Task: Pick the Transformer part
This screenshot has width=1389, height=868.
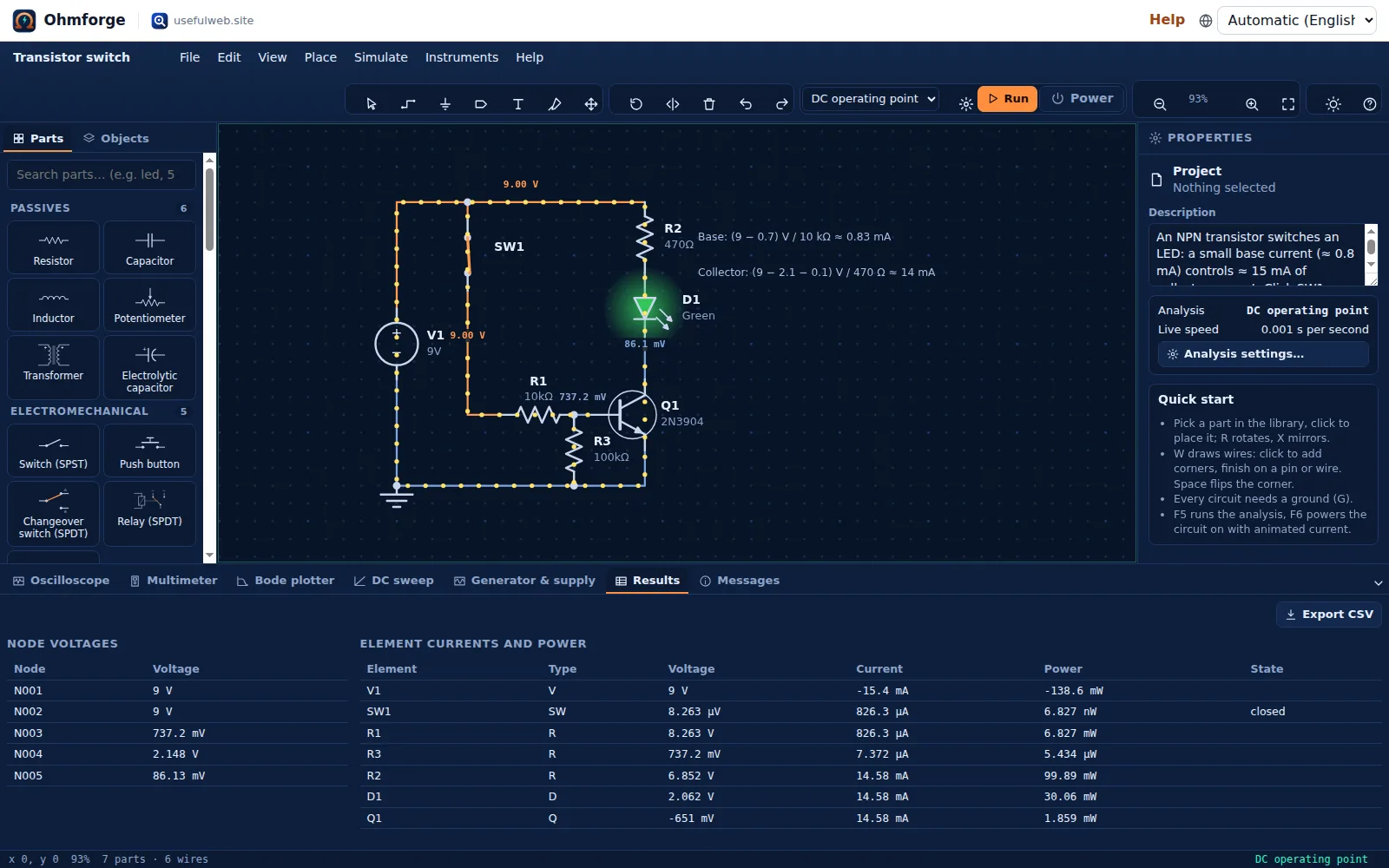Action: (x=53, y=368)
